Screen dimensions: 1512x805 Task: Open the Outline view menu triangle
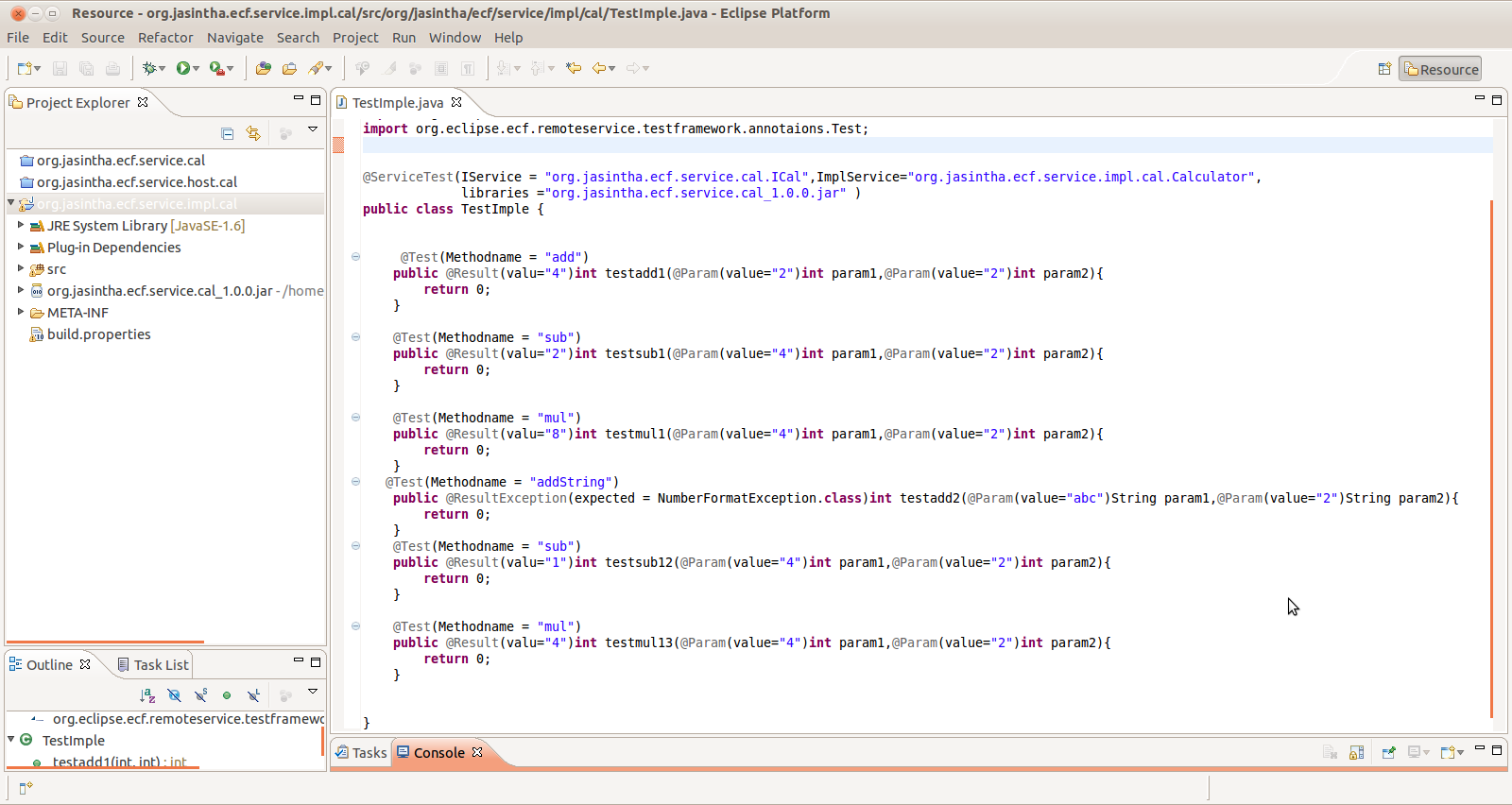pyautogui.click(x=313, y=692)
